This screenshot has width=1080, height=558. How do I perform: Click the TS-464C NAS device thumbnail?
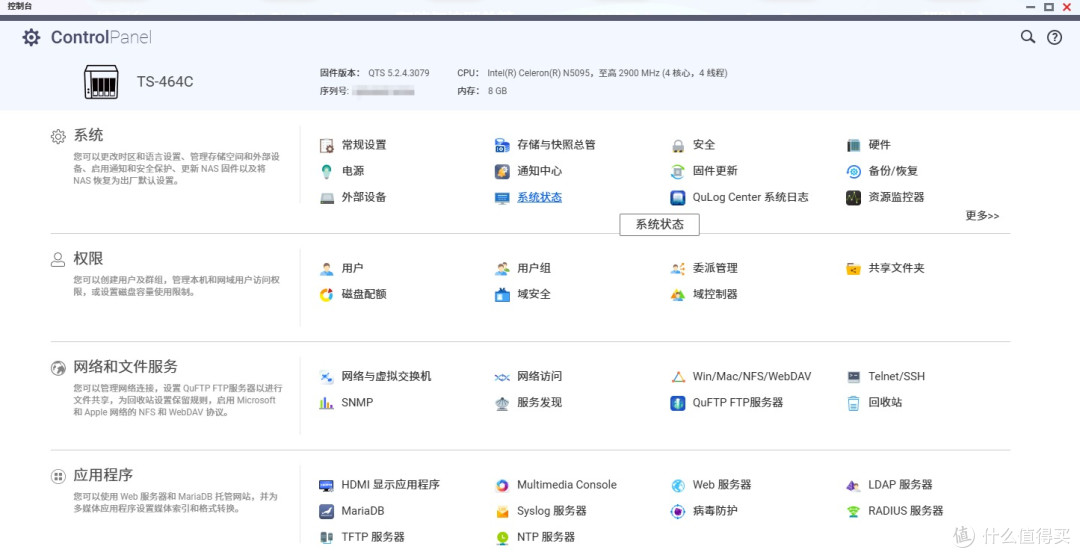pos(101,82)
